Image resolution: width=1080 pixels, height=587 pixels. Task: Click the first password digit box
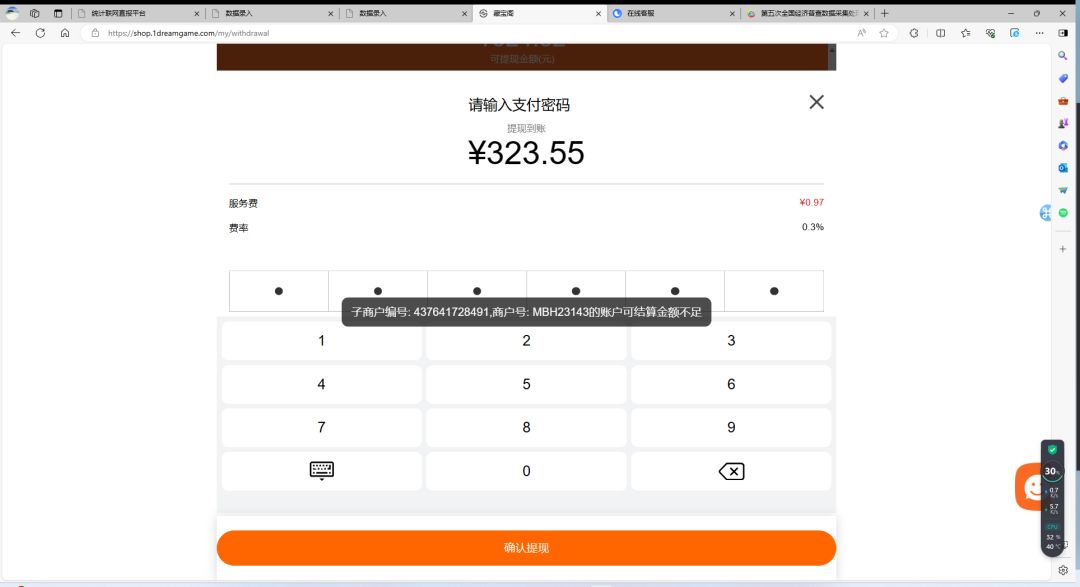coord(278,291)
